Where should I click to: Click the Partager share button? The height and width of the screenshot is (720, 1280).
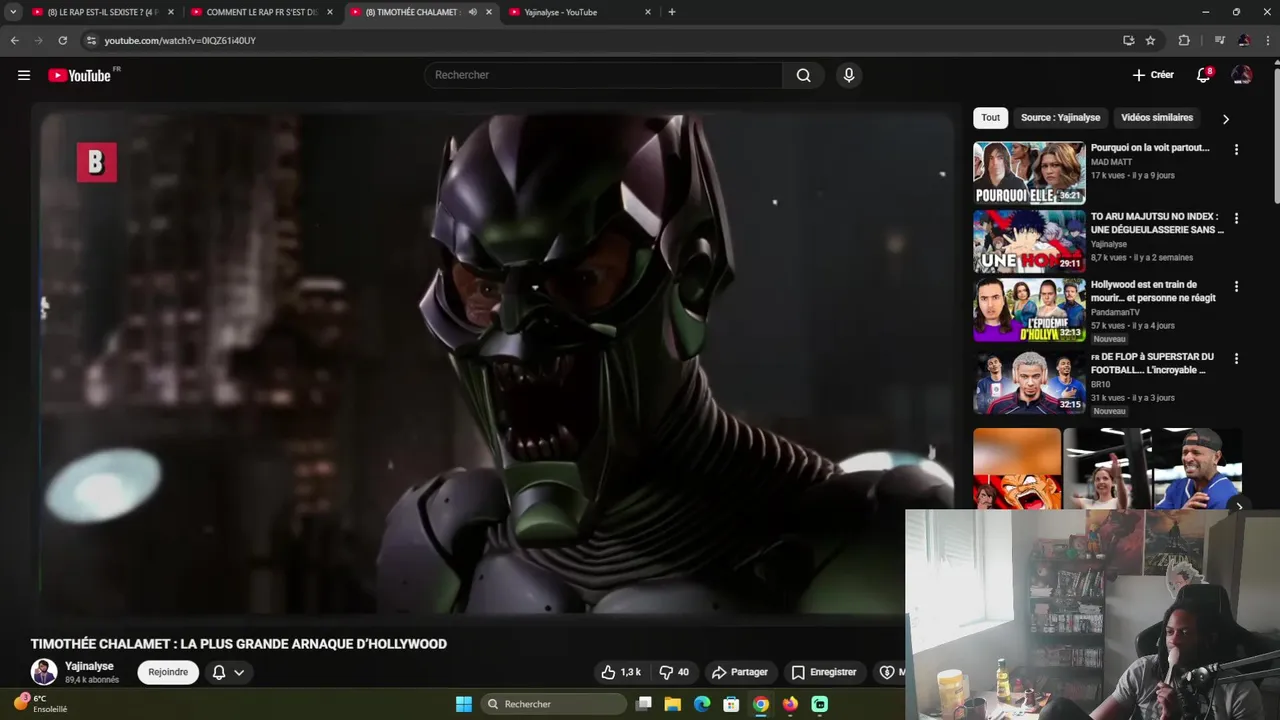pos(739,672)
